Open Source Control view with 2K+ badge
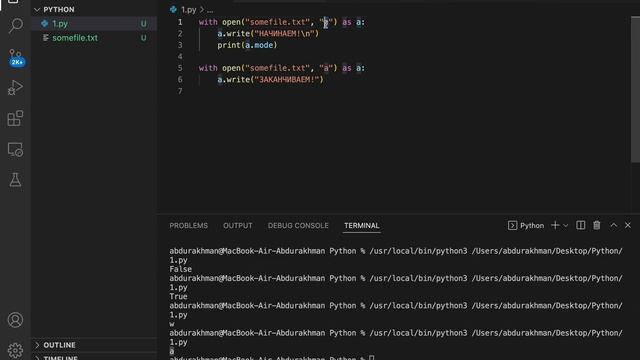This screenshot has height=360, width=640. click(x=16, y=57)
